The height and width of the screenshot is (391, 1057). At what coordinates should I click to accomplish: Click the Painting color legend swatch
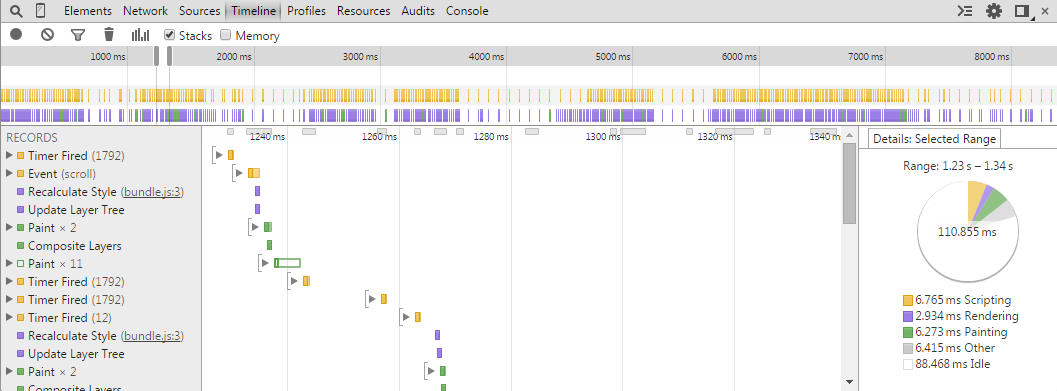[908, 332]
